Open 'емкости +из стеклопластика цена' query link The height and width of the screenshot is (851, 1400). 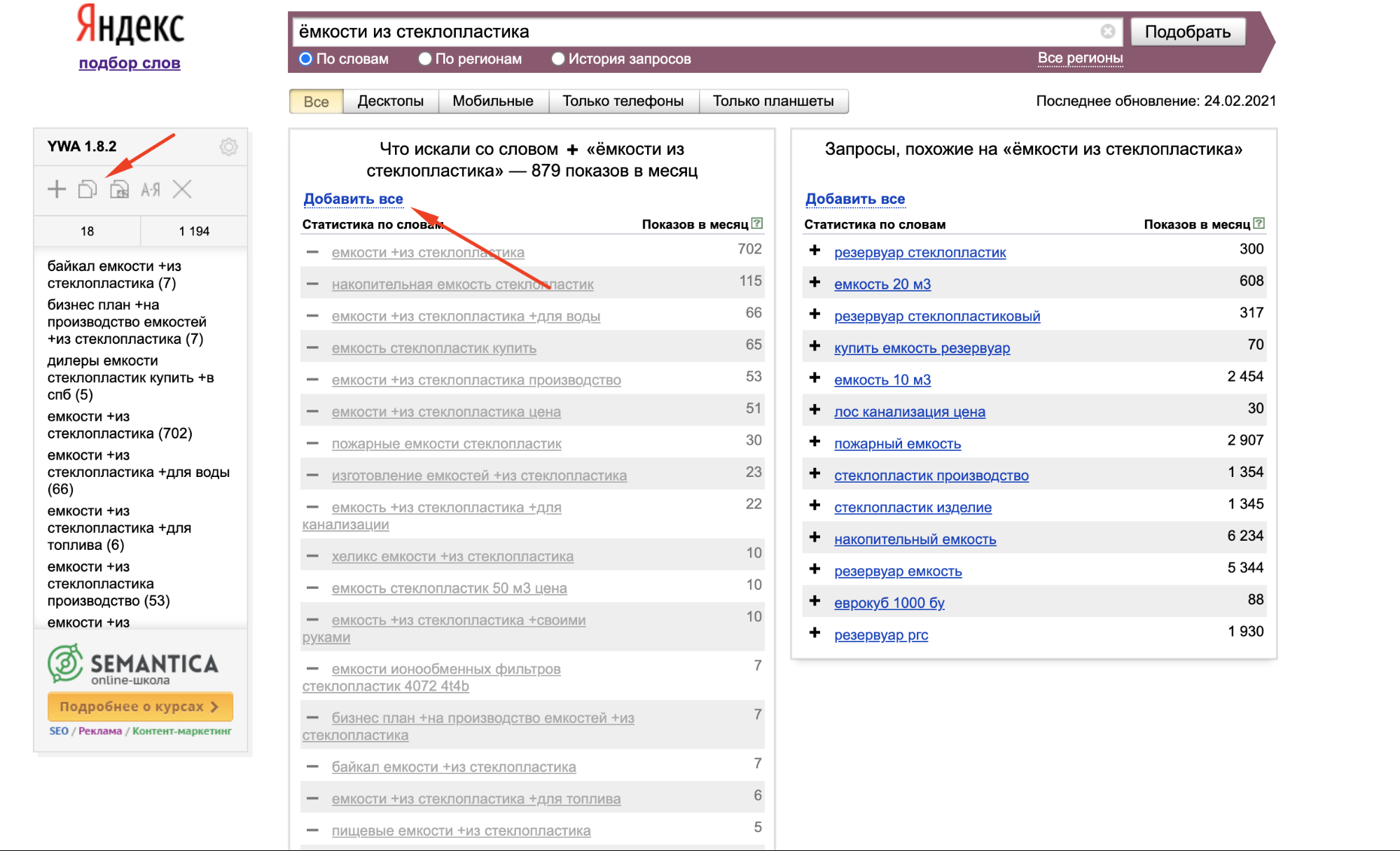(x=446, y=412)
